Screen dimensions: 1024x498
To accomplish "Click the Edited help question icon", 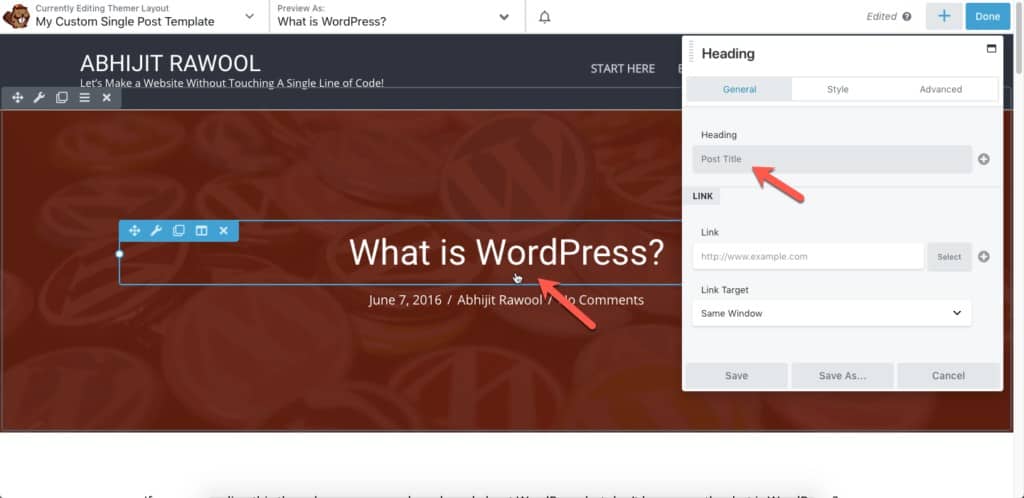I will (906, 17).
